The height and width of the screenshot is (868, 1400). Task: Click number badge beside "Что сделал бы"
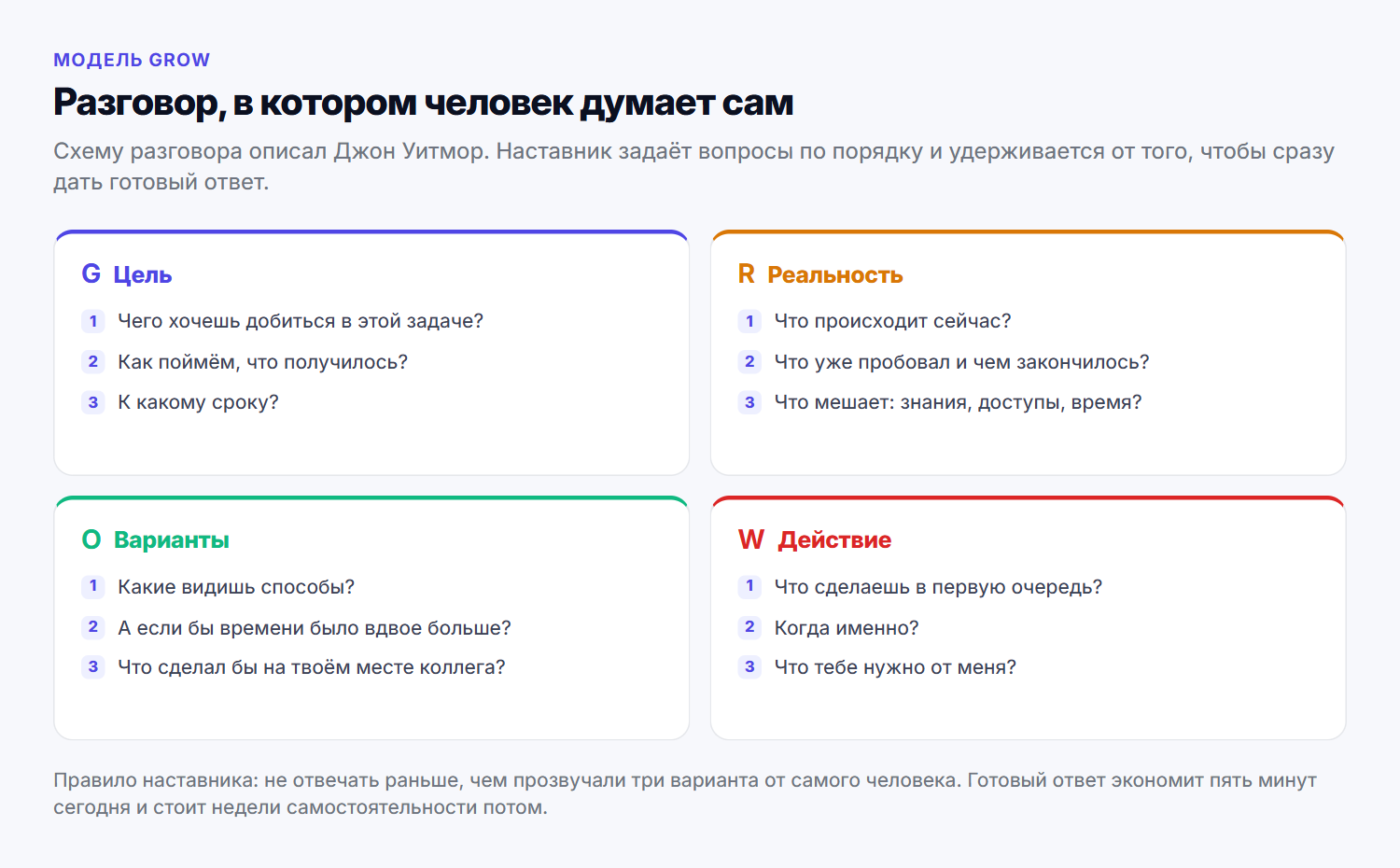click(x=93, y=667)
